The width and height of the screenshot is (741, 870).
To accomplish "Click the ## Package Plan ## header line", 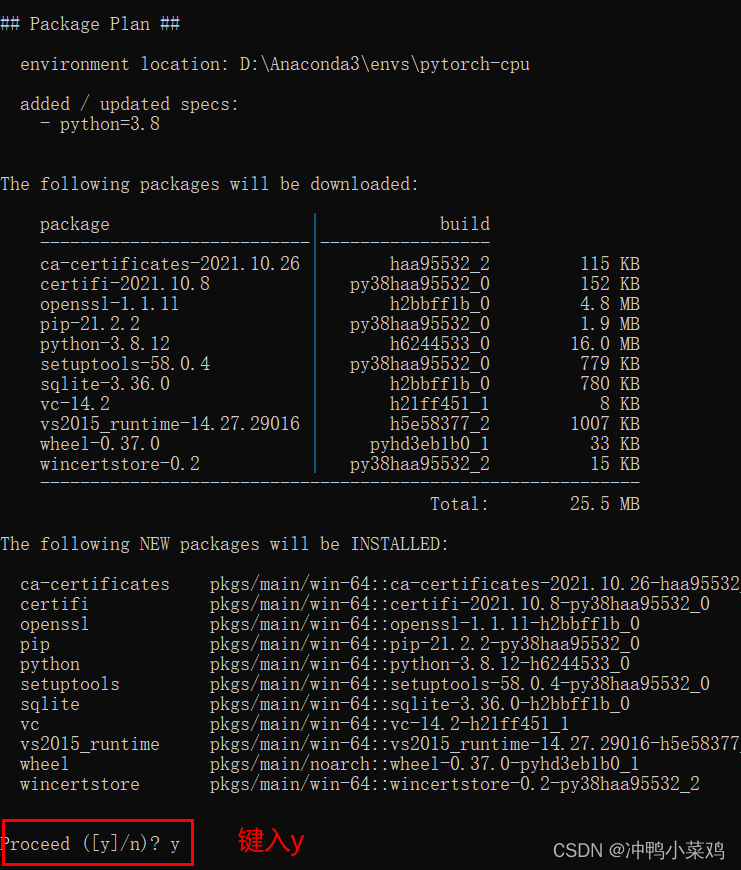I will tap(90, 24).
